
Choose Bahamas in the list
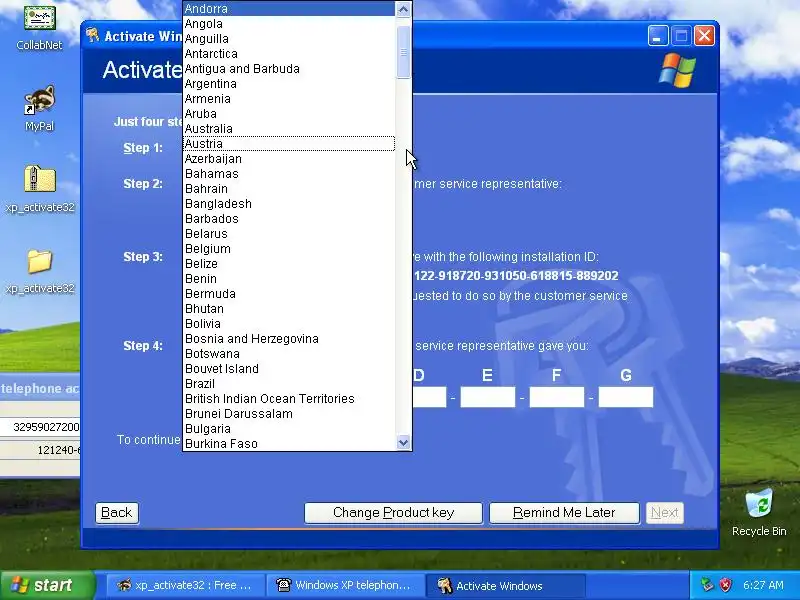tap(289, 173)
